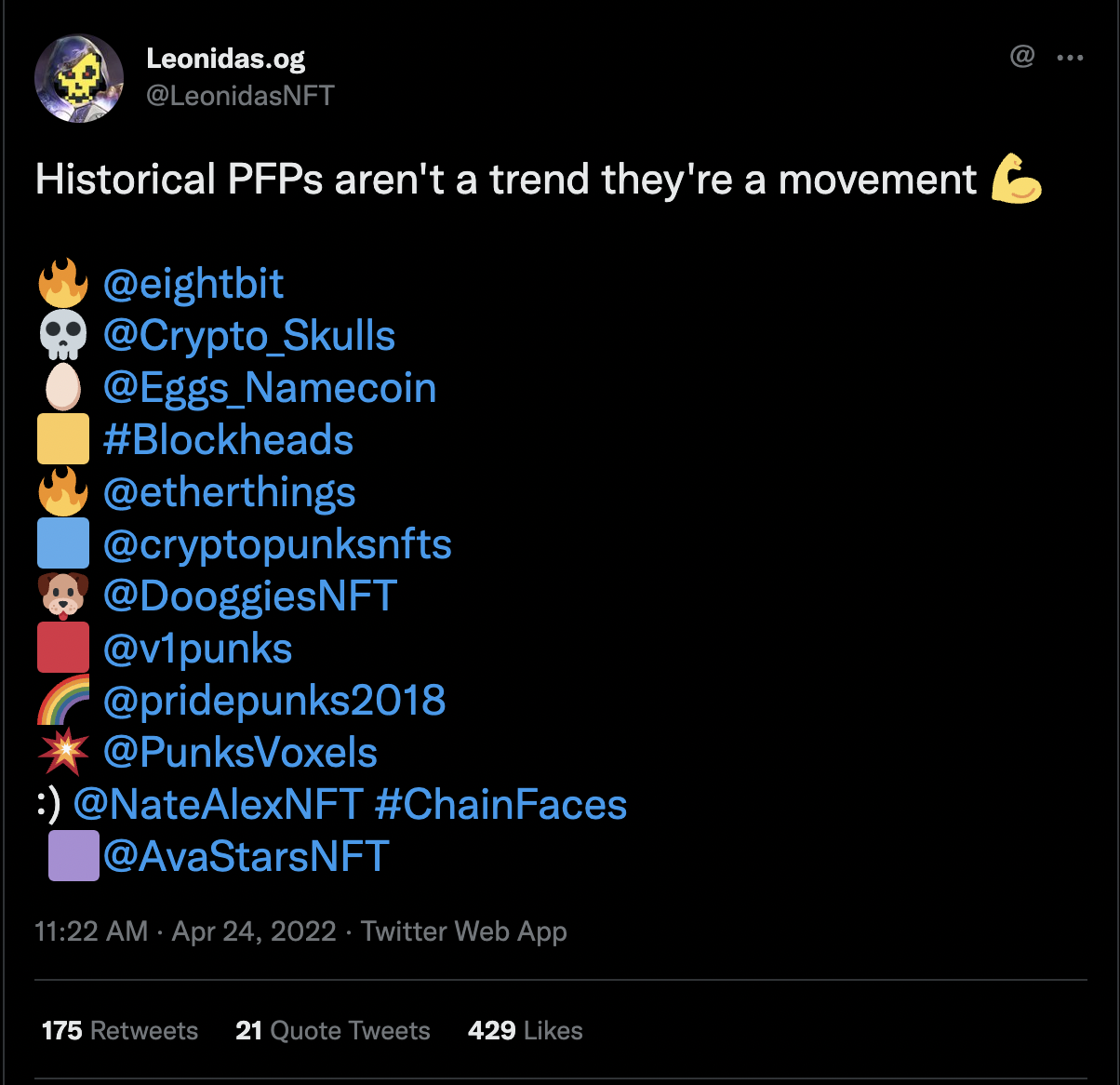Open the Leonidas.og display name link
This screenshot has width=1120, height=1085.
[x=226, y=59]
